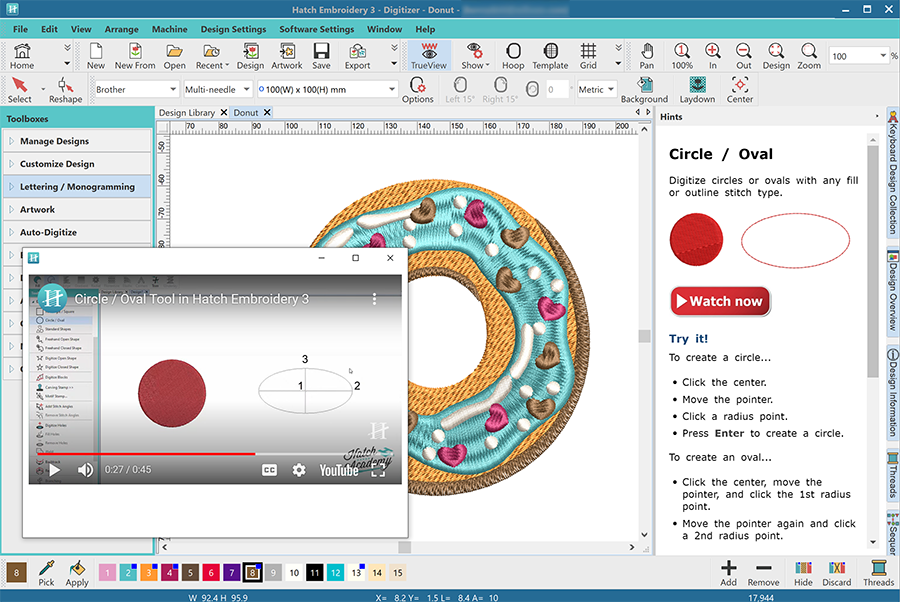Image resolution: width=900 pixels, height=602 pixels.
Task: Select the Reshape tool
Action: point(66,89)
